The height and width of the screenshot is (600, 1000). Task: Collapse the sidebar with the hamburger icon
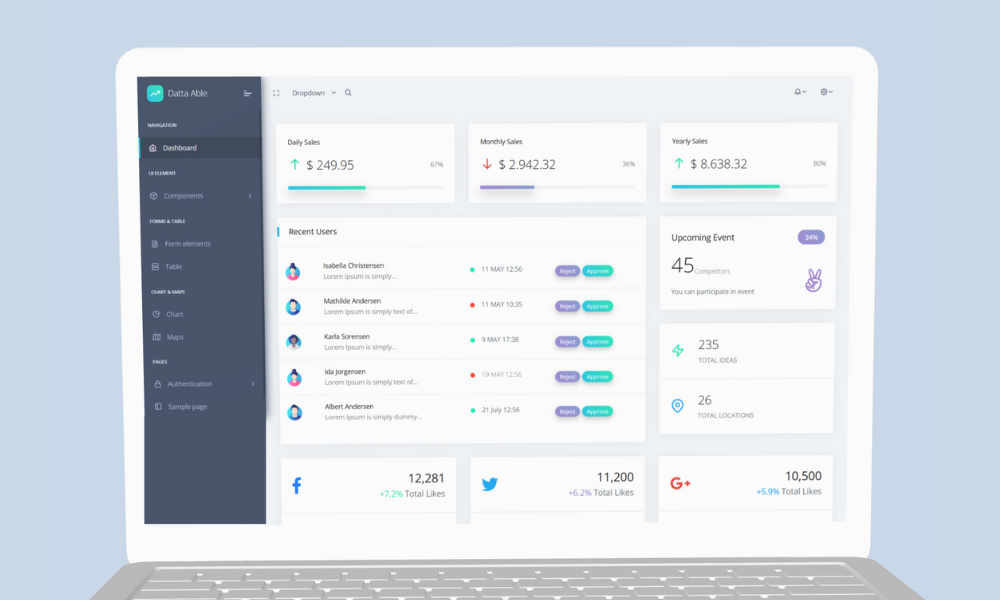point(248,94)
